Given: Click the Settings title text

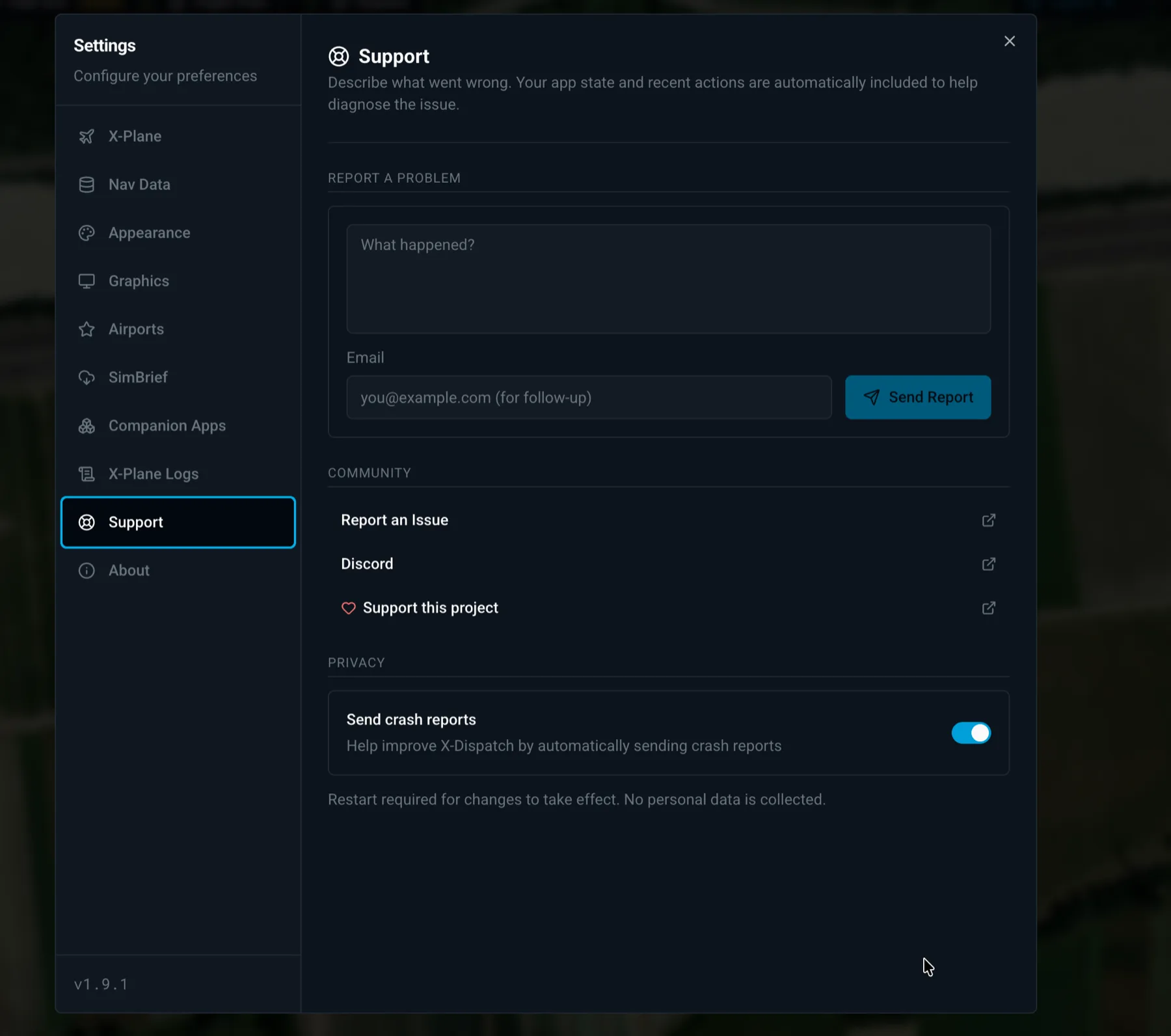Looking at the screenshot, I should click(105, 46).
